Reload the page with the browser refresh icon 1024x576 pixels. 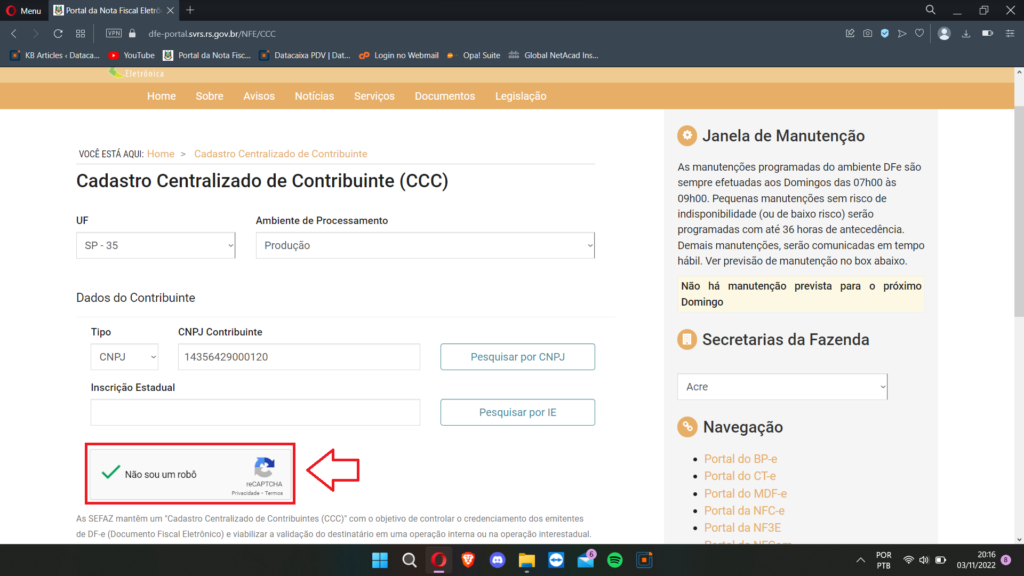pyautogui.click(x=58, y=33)
